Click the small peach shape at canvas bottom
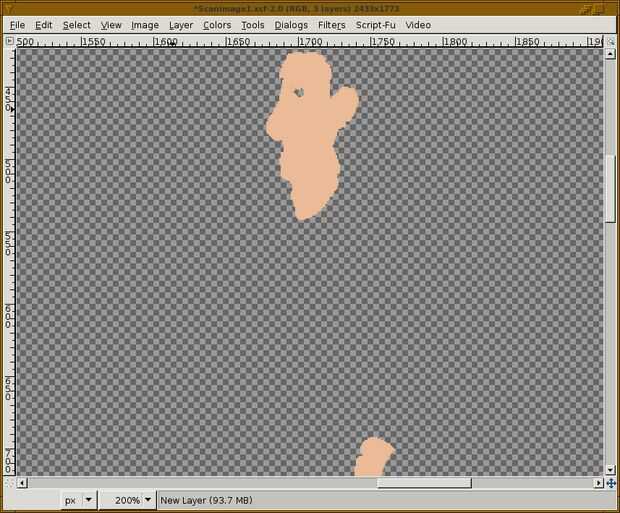Viewport: 620px width, 513px height. coord(374,457)
